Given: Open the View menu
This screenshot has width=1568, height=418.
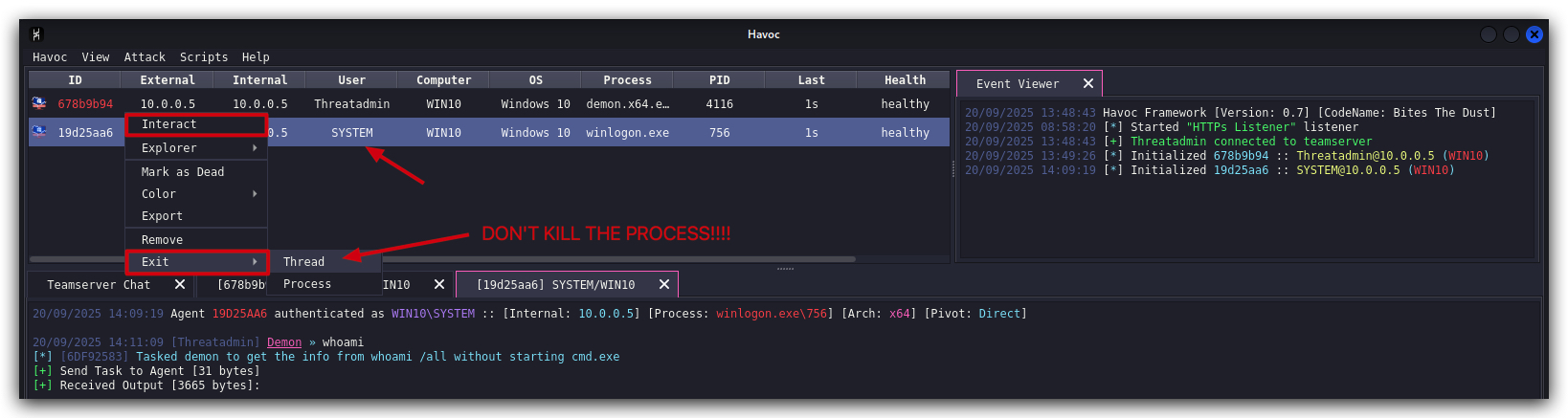Looking at the screenshot, I should coord(96,57).
